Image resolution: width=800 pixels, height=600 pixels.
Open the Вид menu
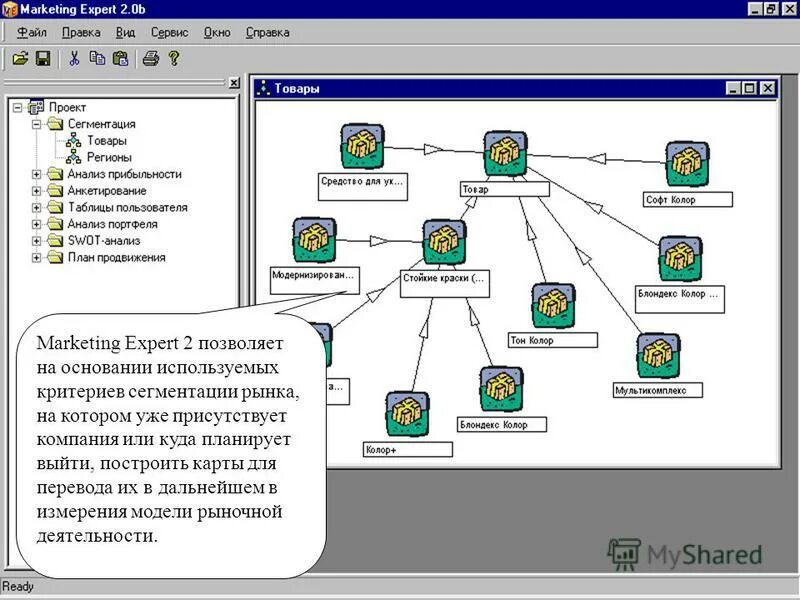pyautogui.click(x=125, y=33)
